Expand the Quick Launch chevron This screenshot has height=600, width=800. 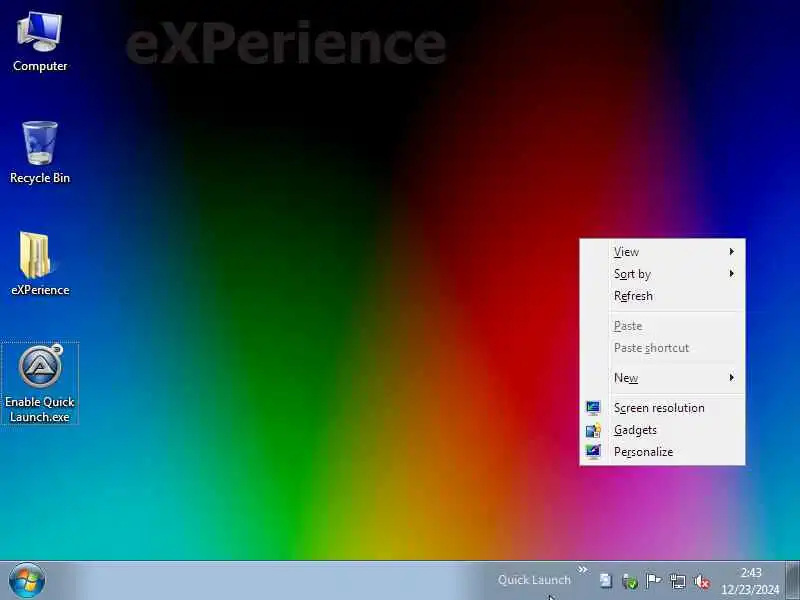pos(582,569)
